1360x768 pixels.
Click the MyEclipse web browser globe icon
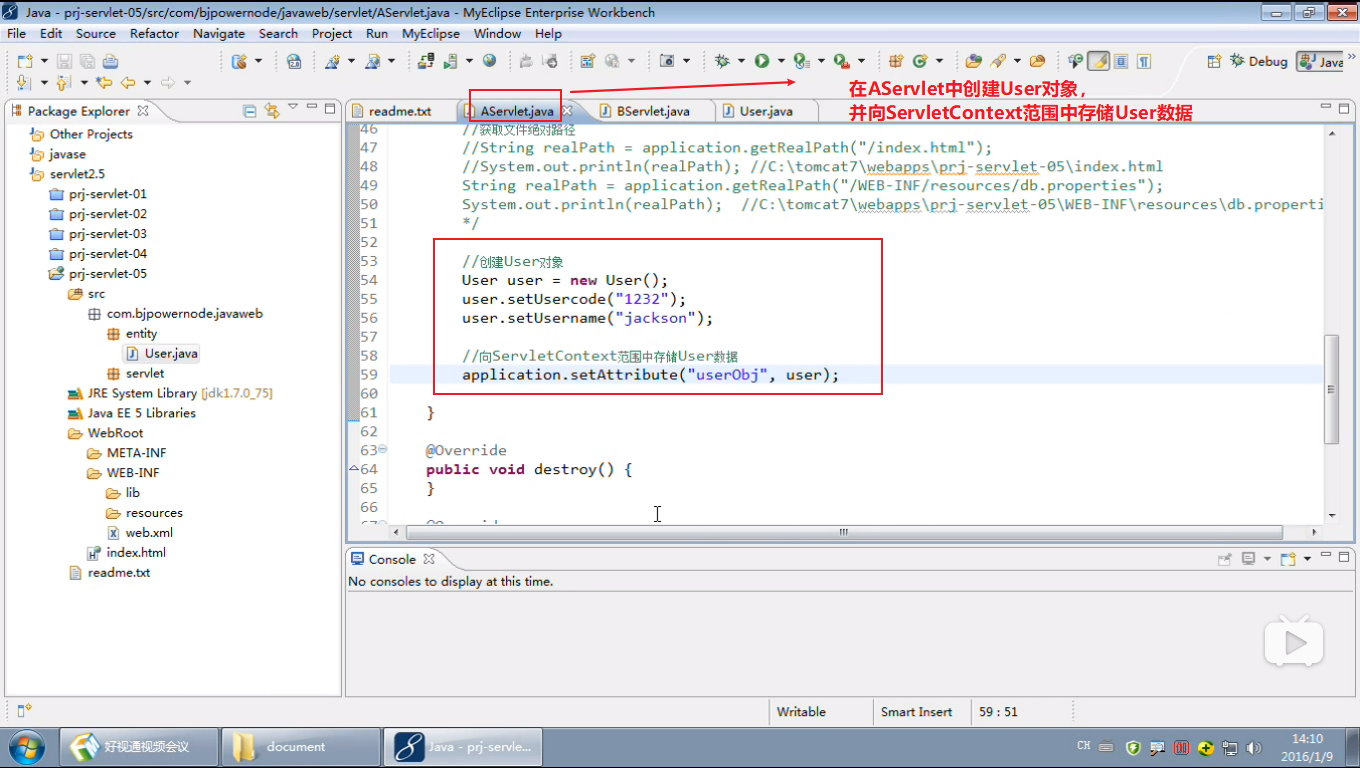(489, 61)
